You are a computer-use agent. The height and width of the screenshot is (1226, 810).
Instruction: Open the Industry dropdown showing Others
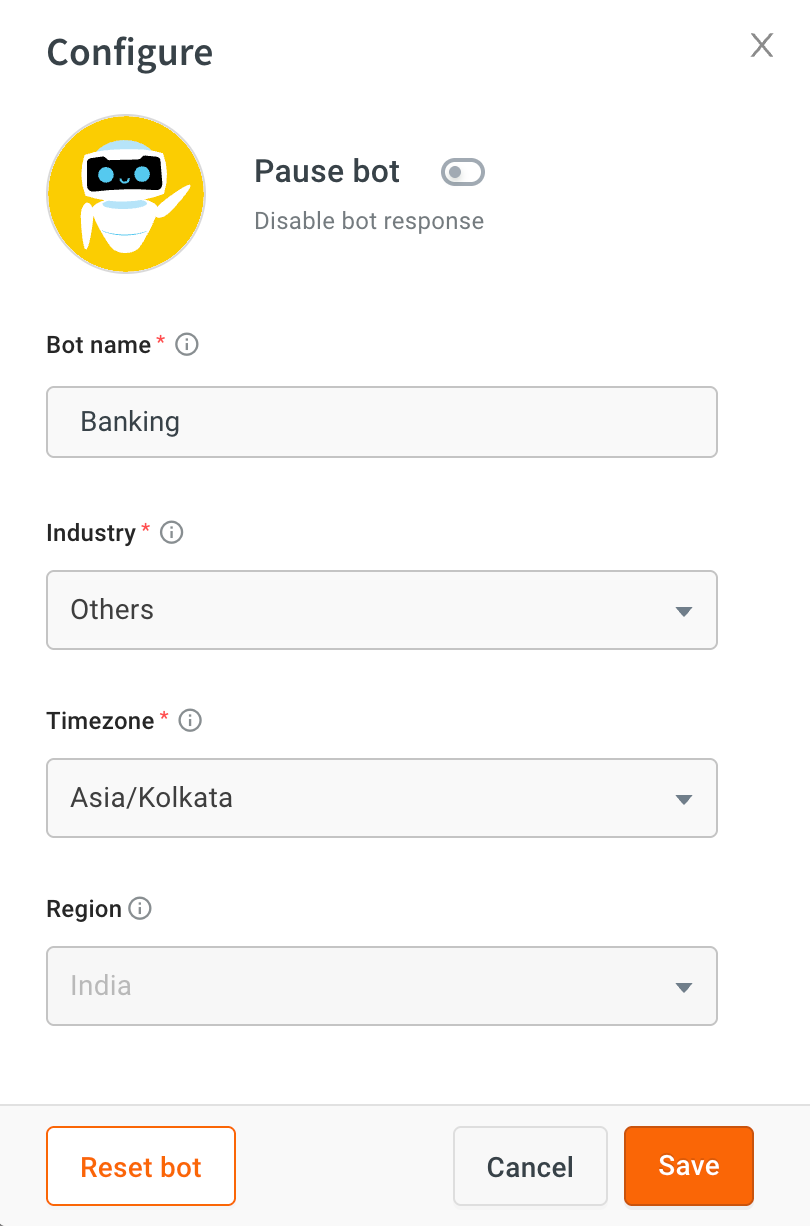tap(381, 610)
